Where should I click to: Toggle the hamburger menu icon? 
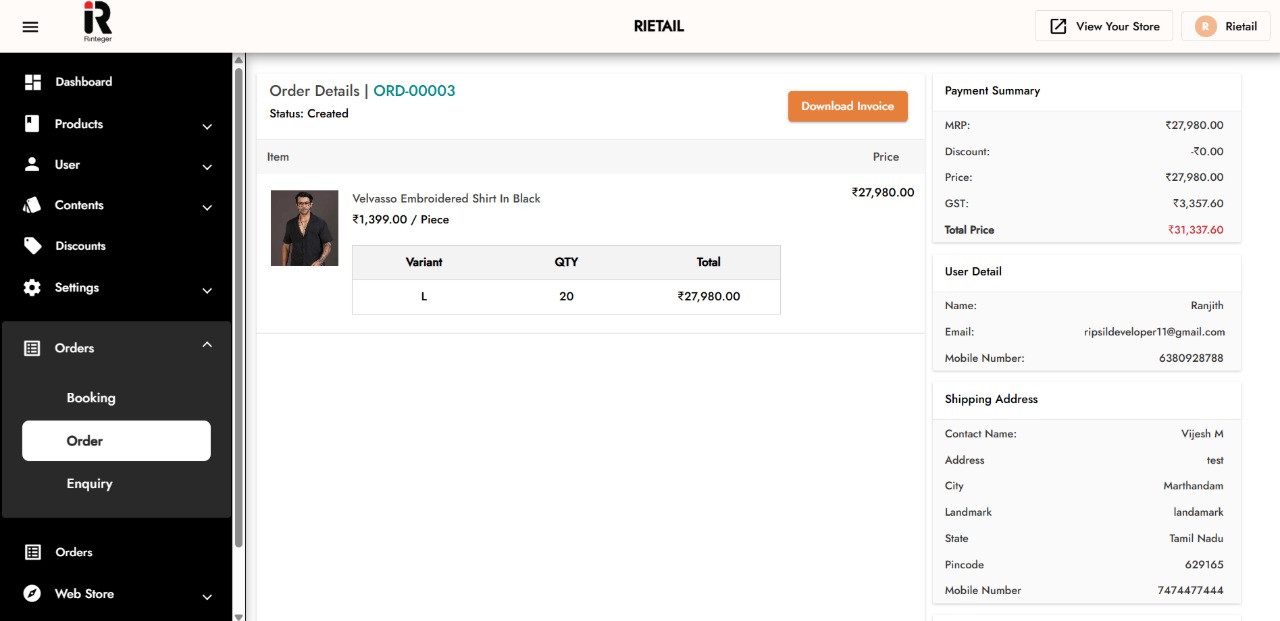30,27
